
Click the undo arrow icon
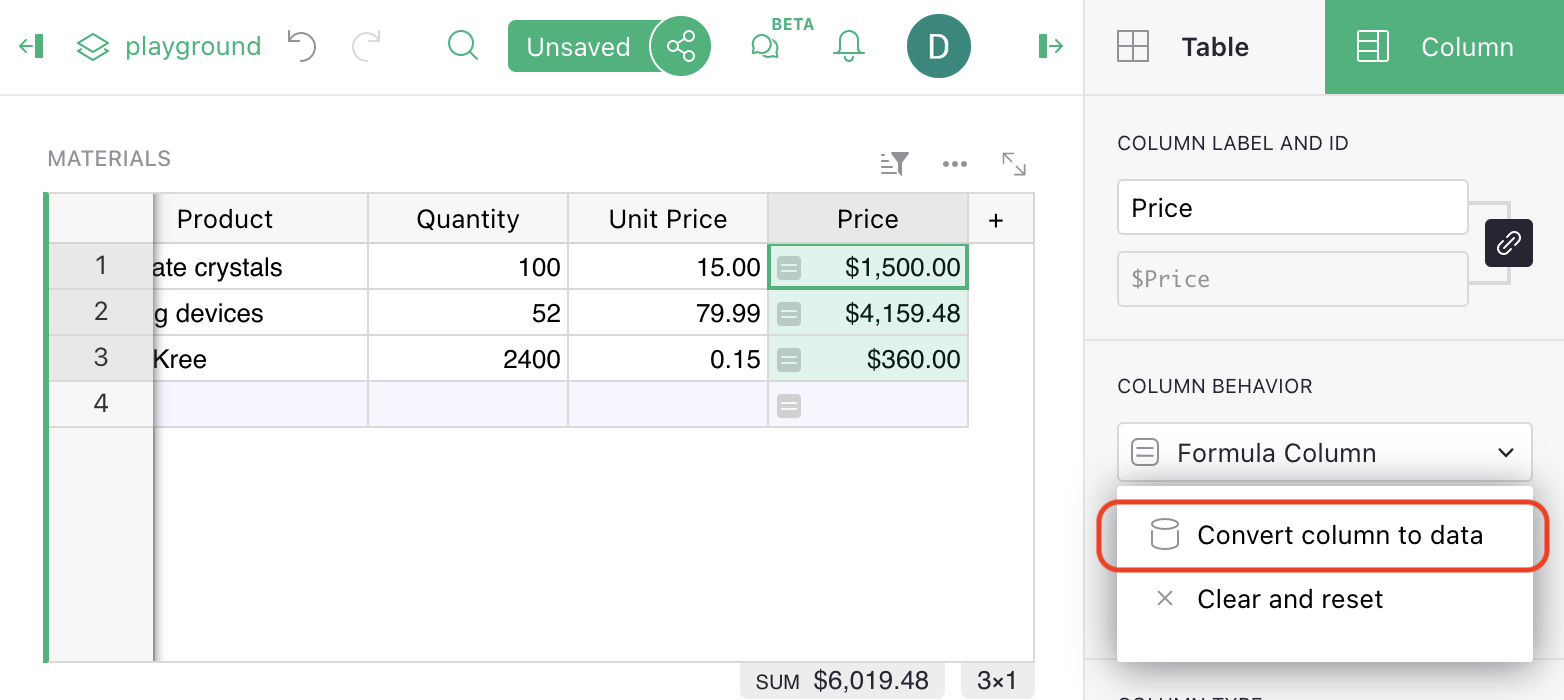click(x=301, y=46)
